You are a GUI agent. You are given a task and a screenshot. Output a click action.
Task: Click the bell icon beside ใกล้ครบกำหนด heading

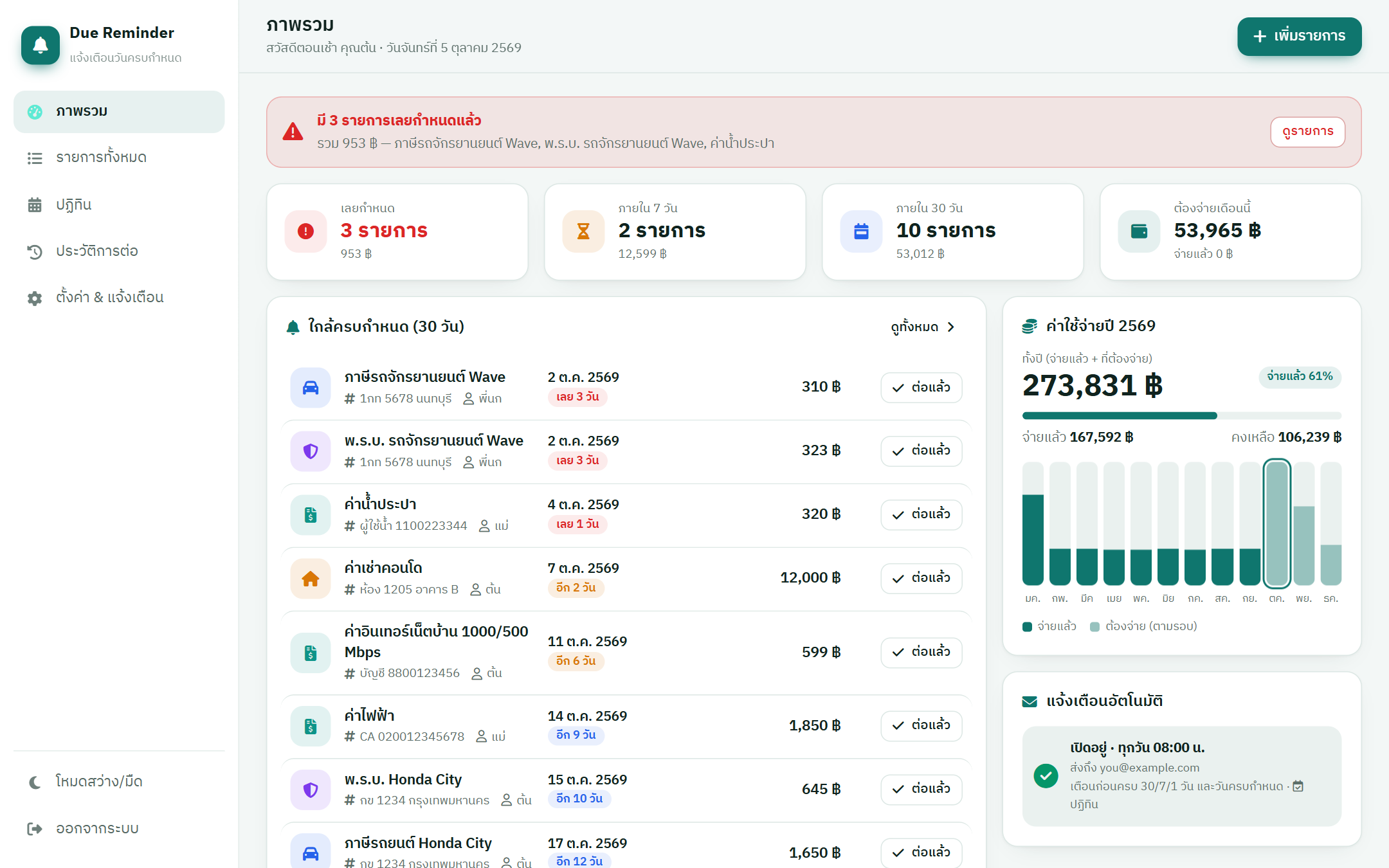click(x=293, y=327)
